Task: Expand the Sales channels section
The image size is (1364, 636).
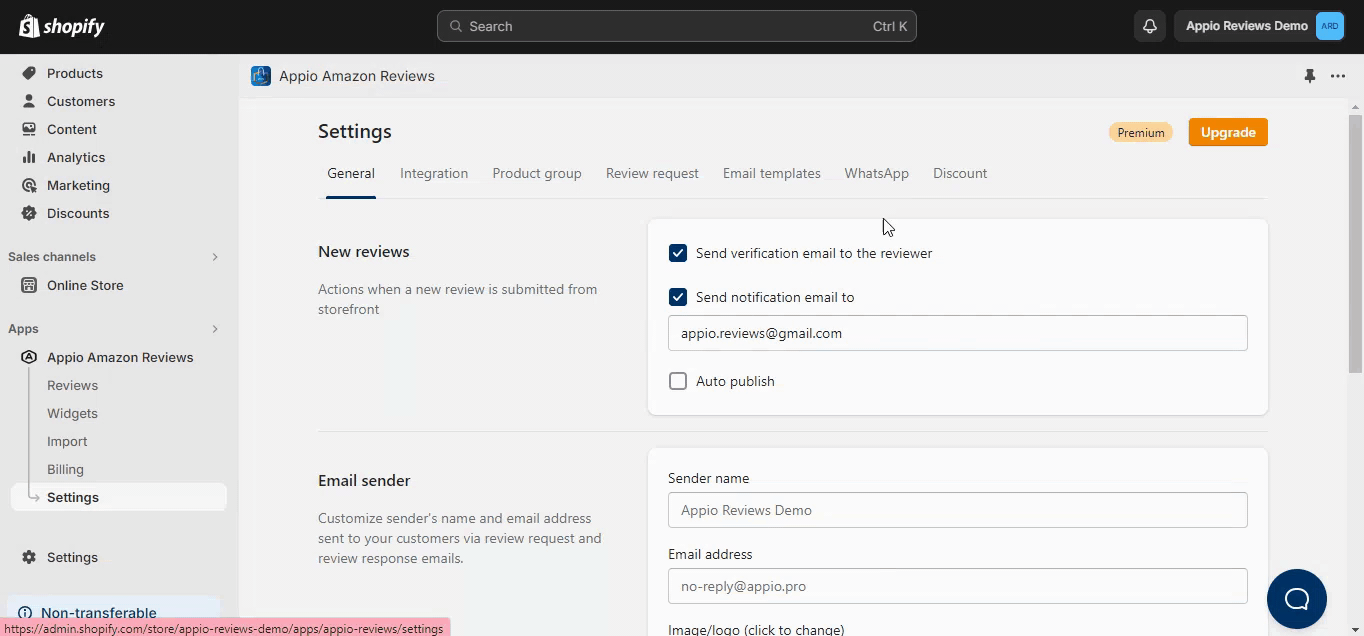Action: [x=215, y=257]
